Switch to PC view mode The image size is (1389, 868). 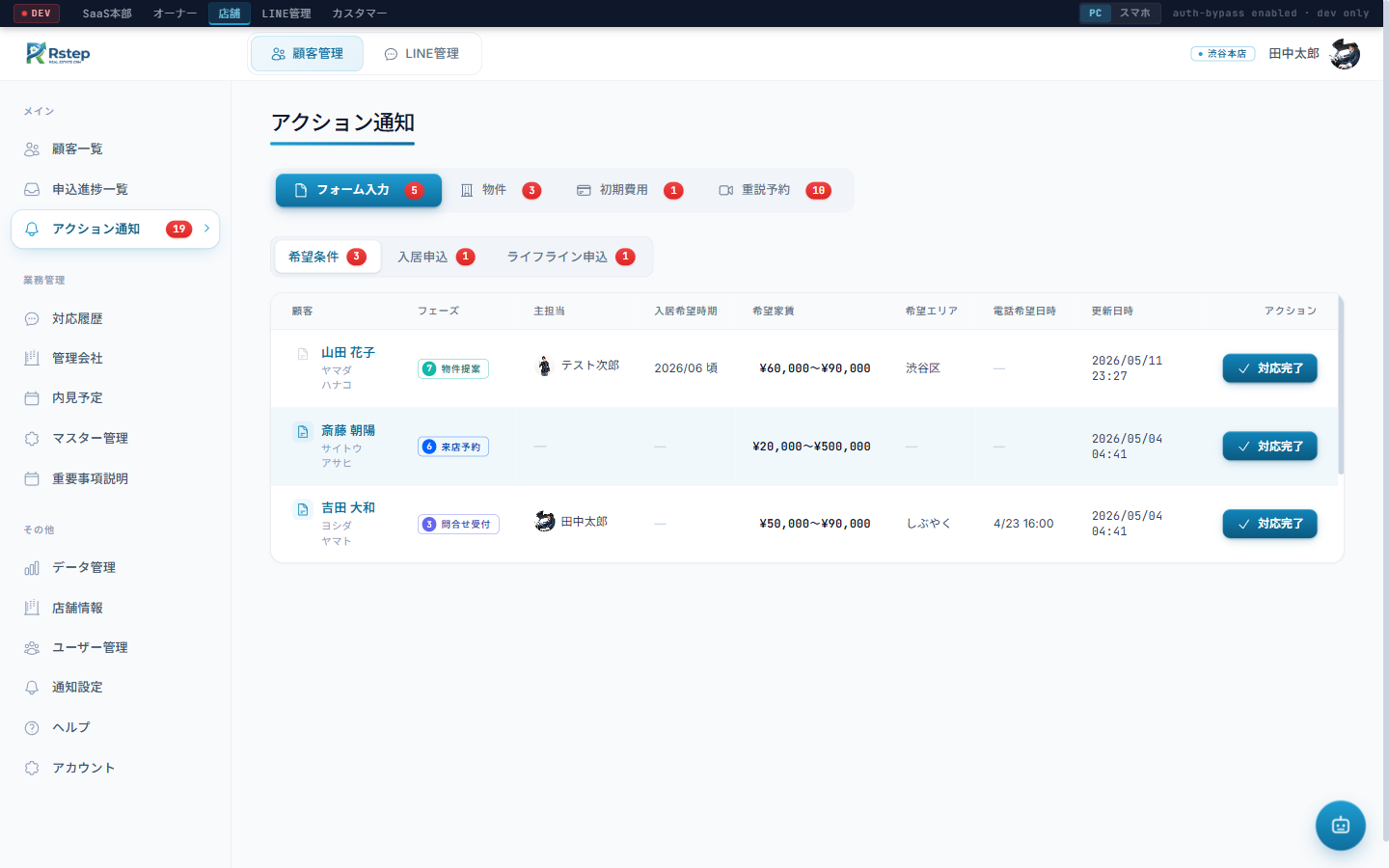[x=1095, y=14]
